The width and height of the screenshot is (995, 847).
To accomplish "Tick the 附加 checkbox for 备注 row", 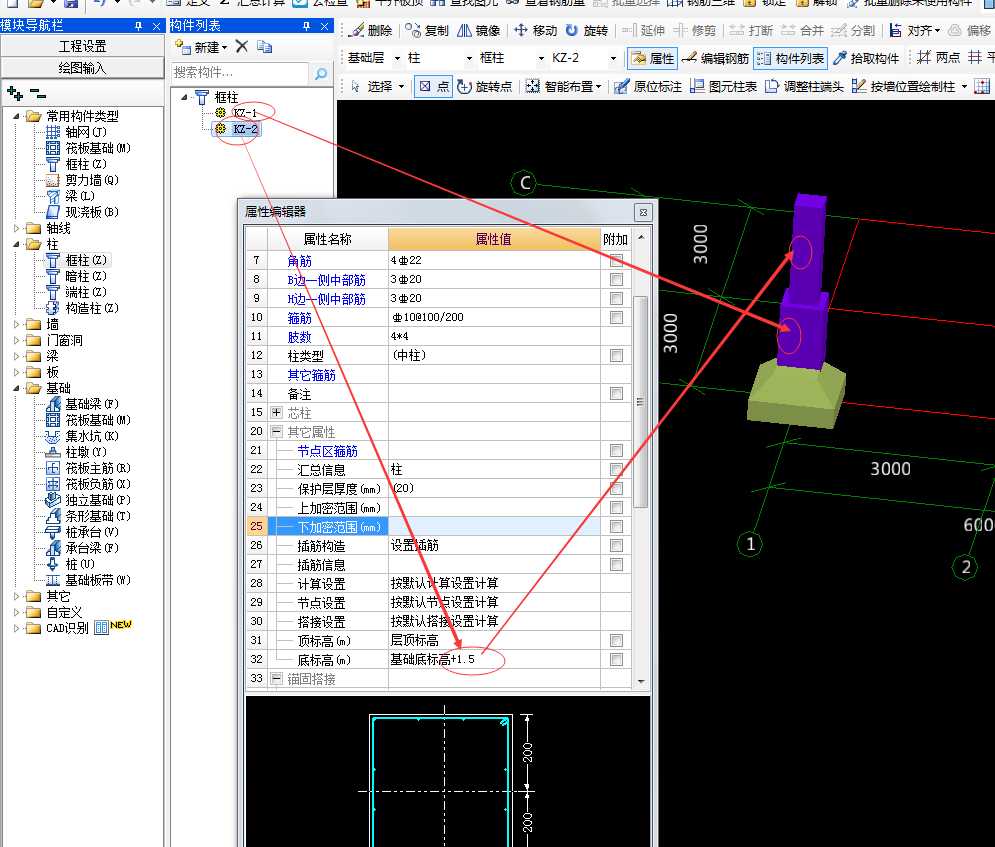I will tap(616, 393).
